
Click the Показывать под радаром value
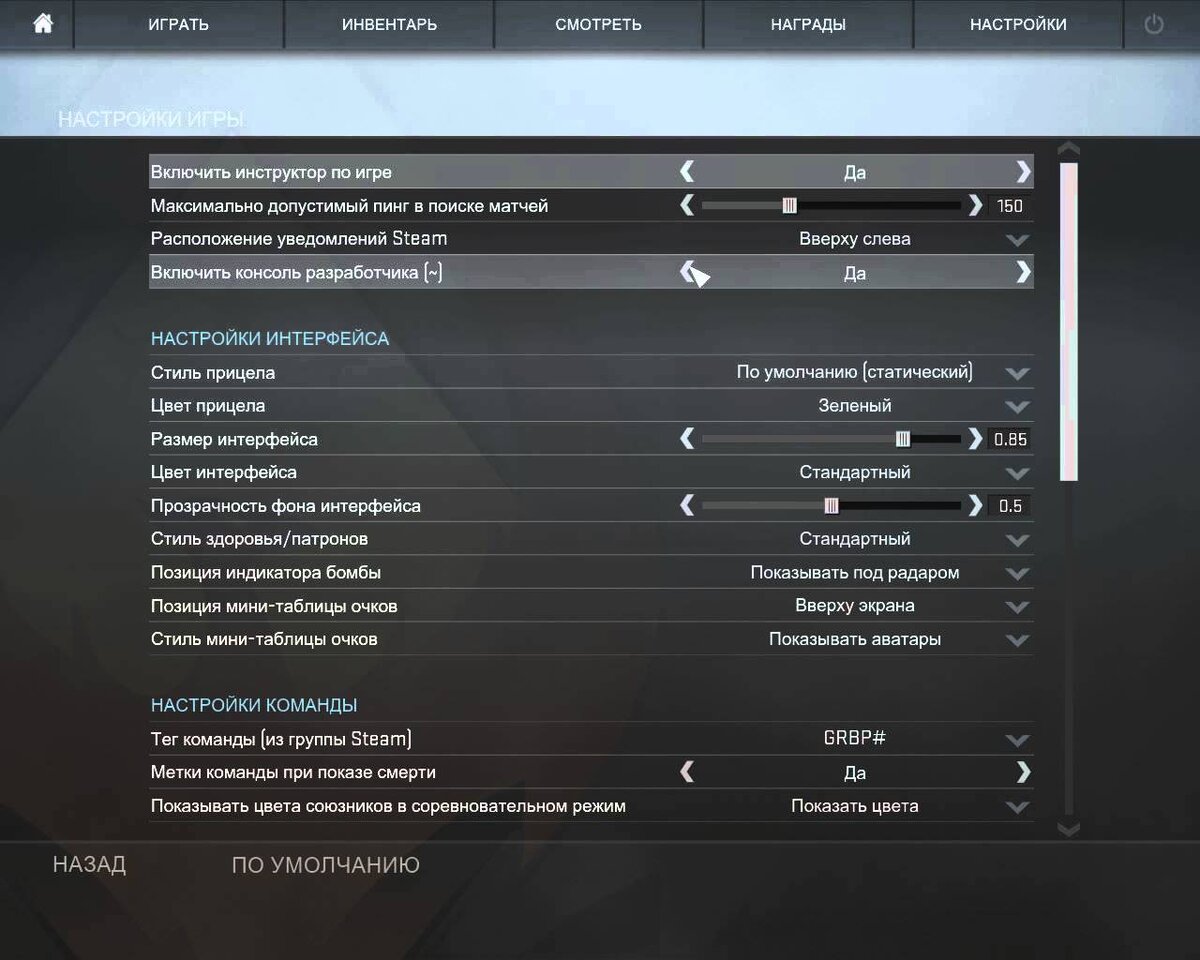pos(855,572)
